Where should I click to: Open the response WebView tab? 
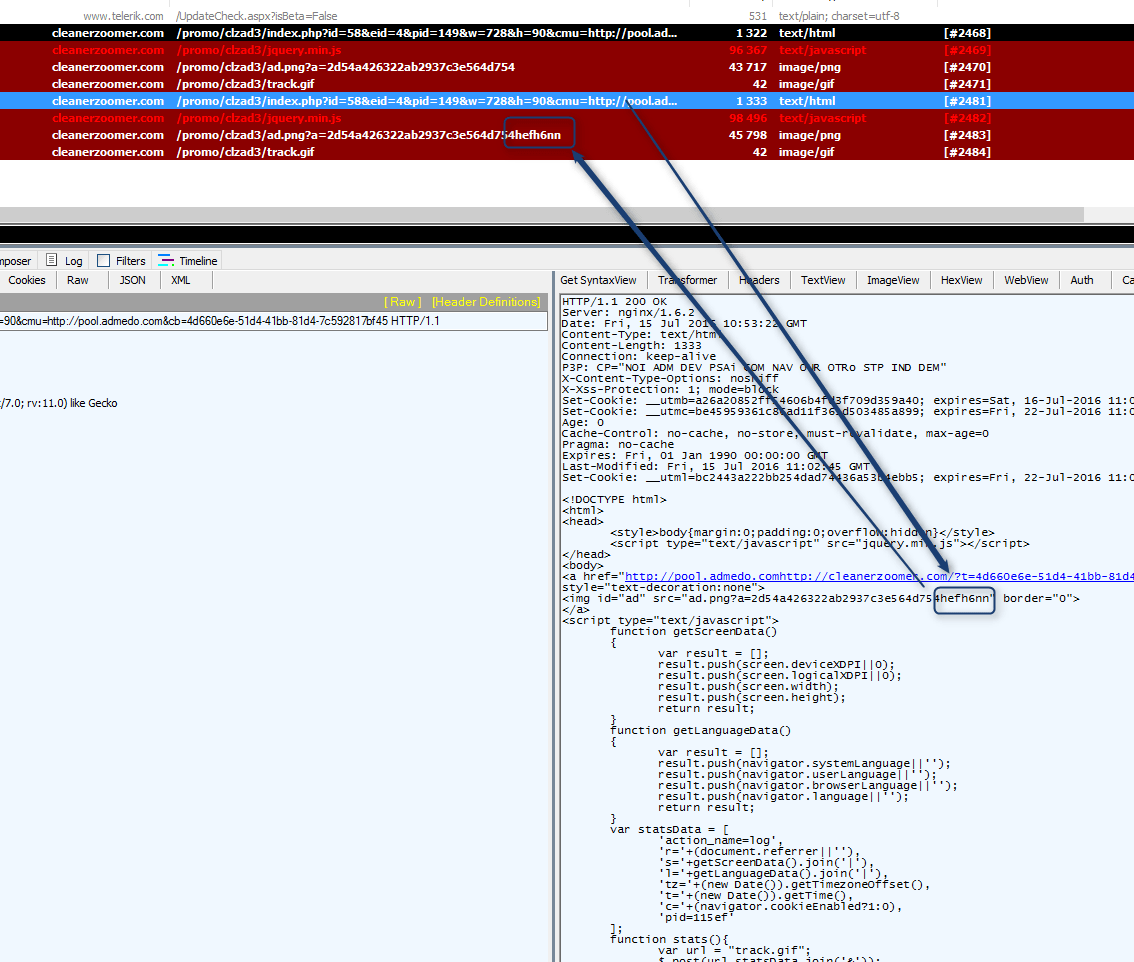pos(1026,280)
